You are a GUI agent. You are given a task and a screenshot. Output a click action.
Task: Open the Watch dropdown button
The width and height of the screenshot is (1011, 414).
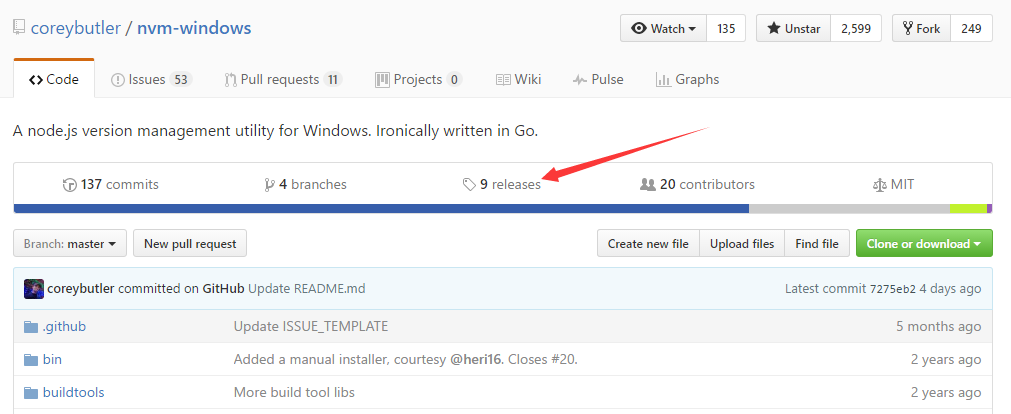(663, 28)
